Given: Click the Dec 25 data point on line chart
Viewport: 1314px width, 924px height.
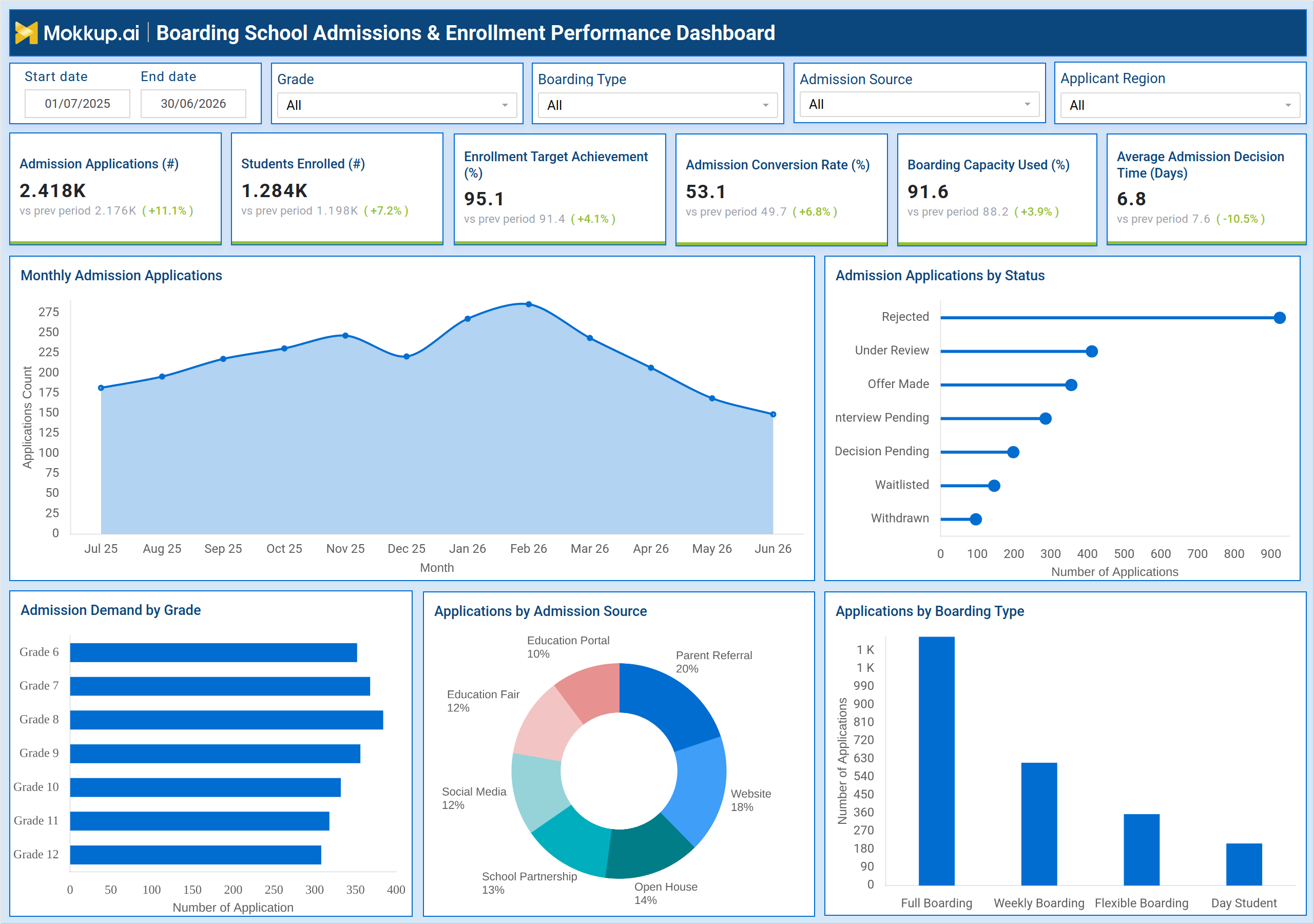Looking at the screenshot, I should tap(407, 356).
